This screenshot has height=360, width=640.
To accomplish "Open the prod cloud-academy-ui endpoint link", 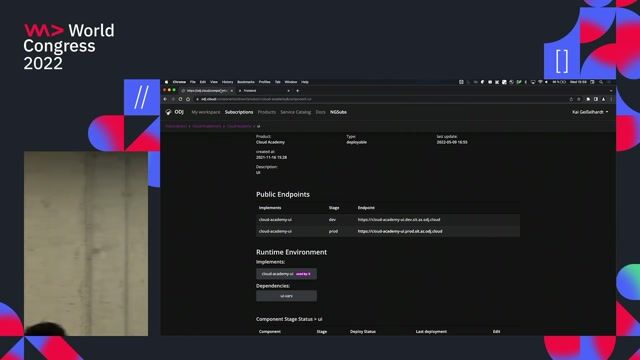I will coord(400,231).
